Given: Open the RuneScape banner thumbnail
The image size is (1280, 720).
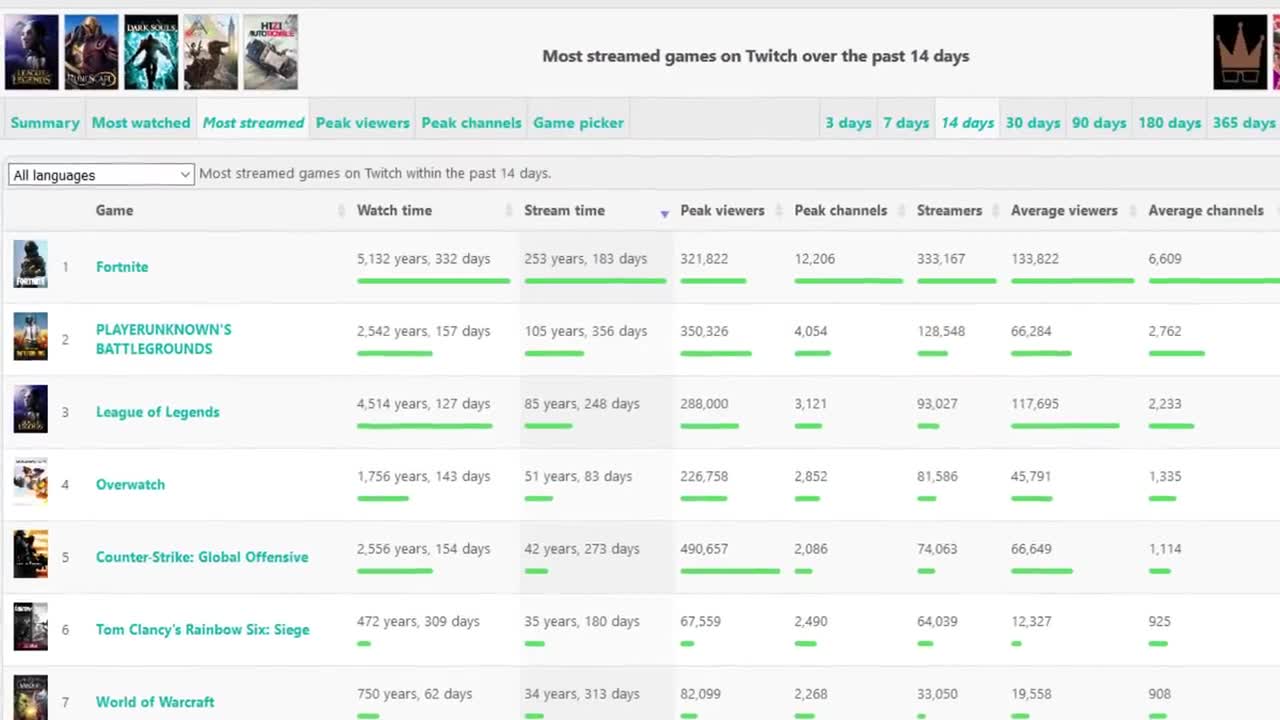Looking at the screenshot, I should [91, 52].
